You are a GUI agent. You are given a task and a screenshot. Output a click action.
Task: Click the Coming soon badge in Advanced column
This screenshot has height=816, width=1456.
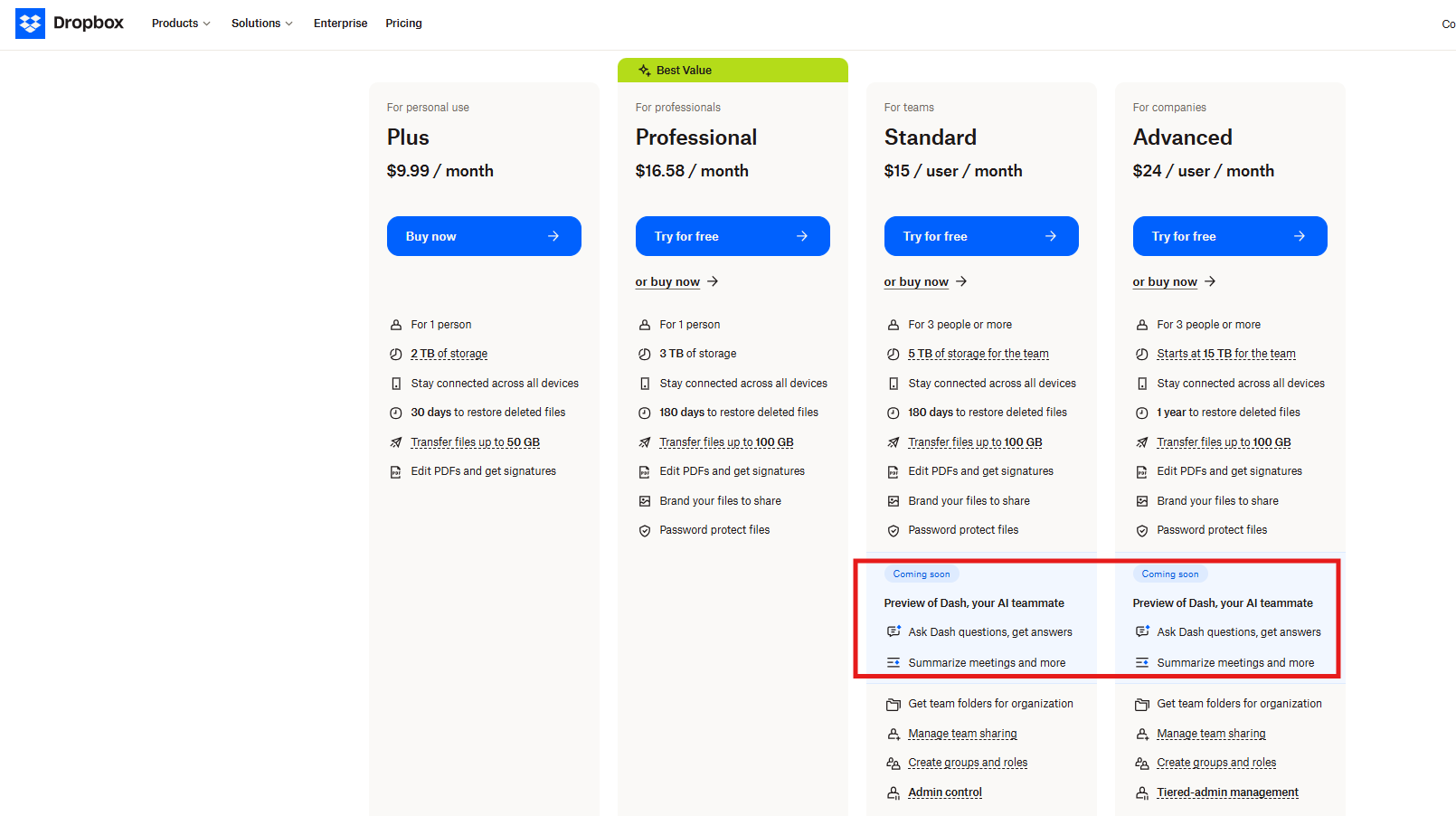pyautogui.click(x=1170, y=574)
